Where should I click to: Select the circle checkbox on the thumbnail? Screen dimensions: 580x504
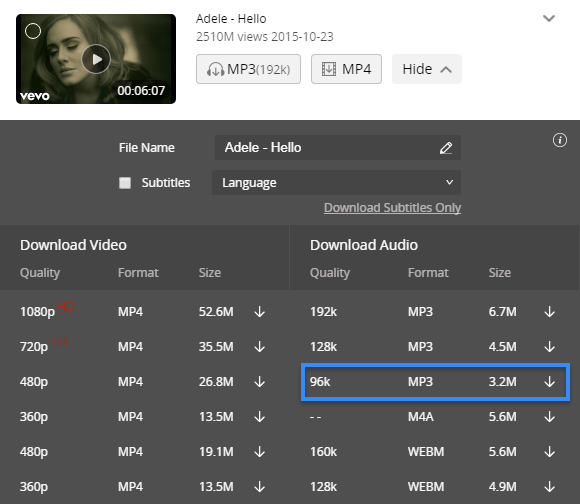tap(33, 31)
